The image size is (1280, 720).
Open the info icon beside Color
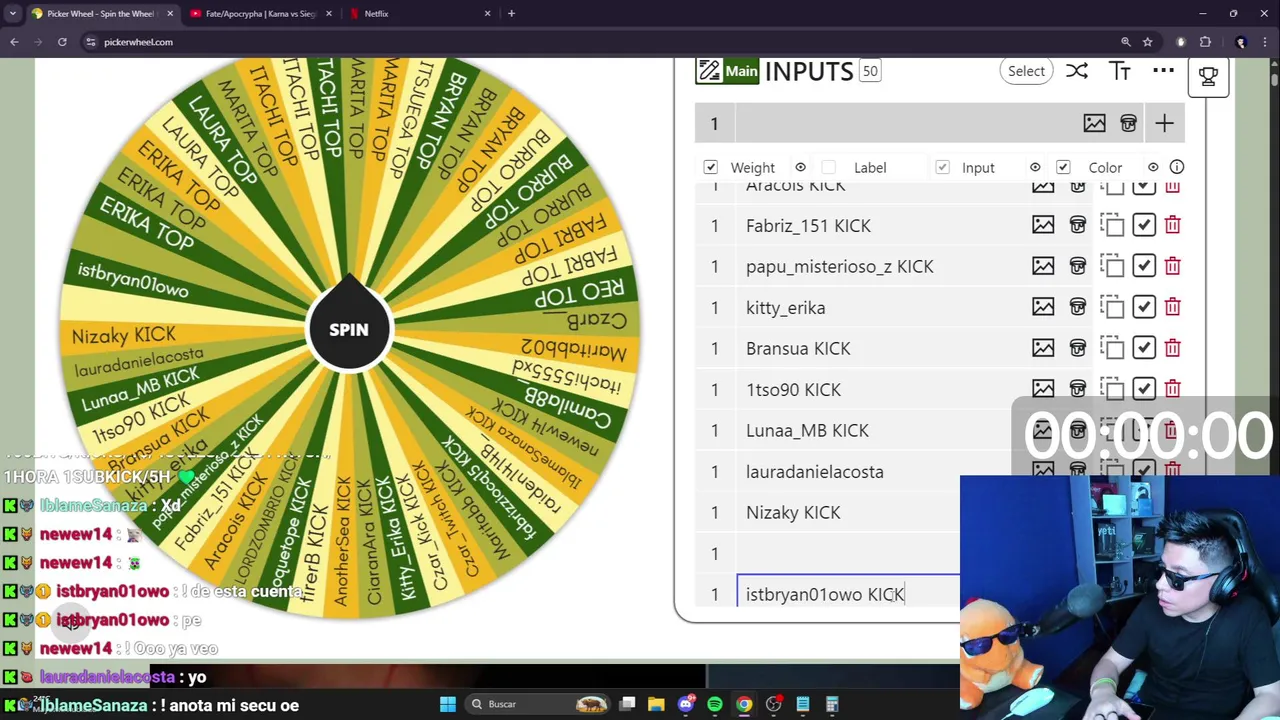(1177, 167)
